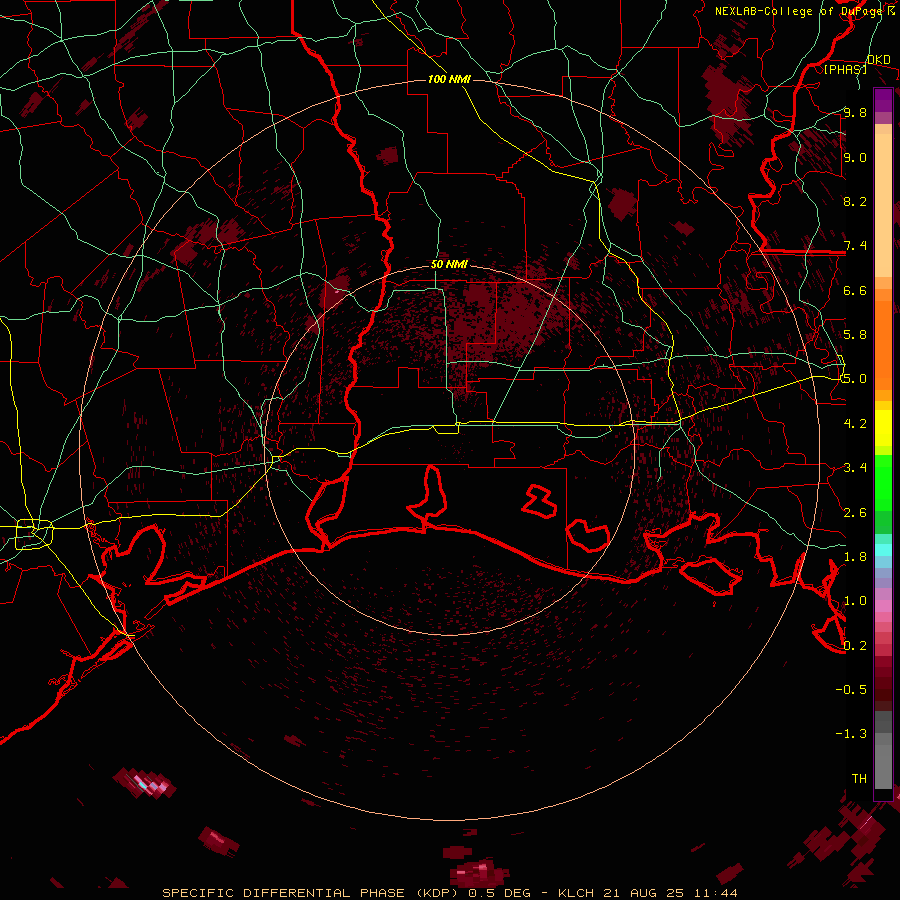
Task: Click the 9.0 value on color scale
Action: 855,157
